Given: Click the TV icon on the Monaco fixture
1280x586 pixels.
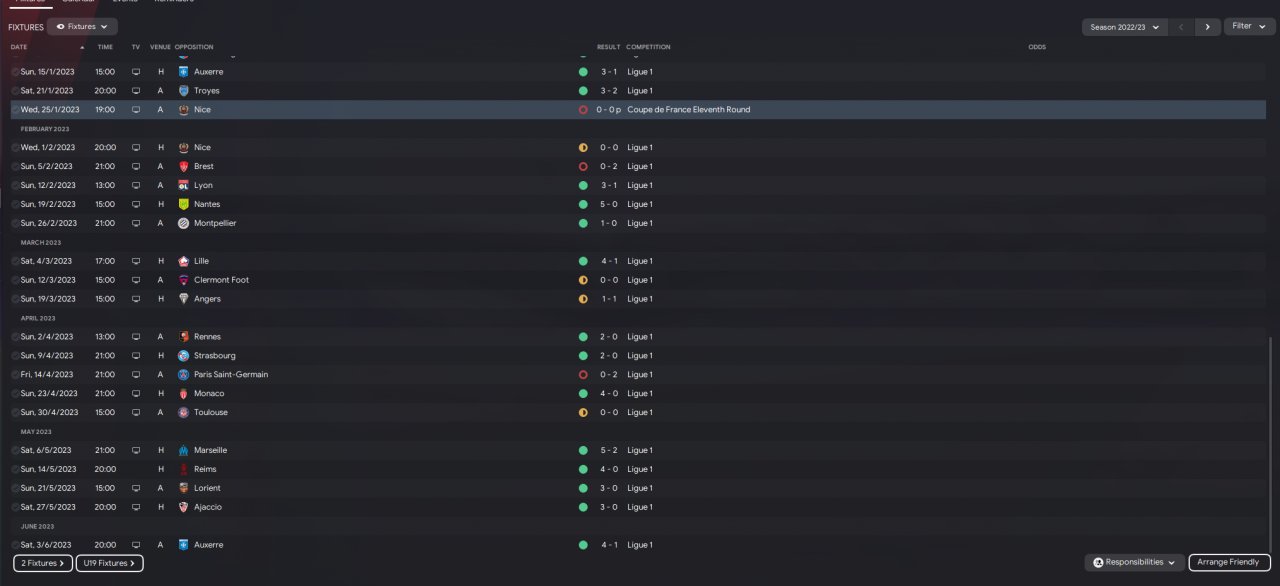Looking at the screenshot, I should [x=136, y=394].
